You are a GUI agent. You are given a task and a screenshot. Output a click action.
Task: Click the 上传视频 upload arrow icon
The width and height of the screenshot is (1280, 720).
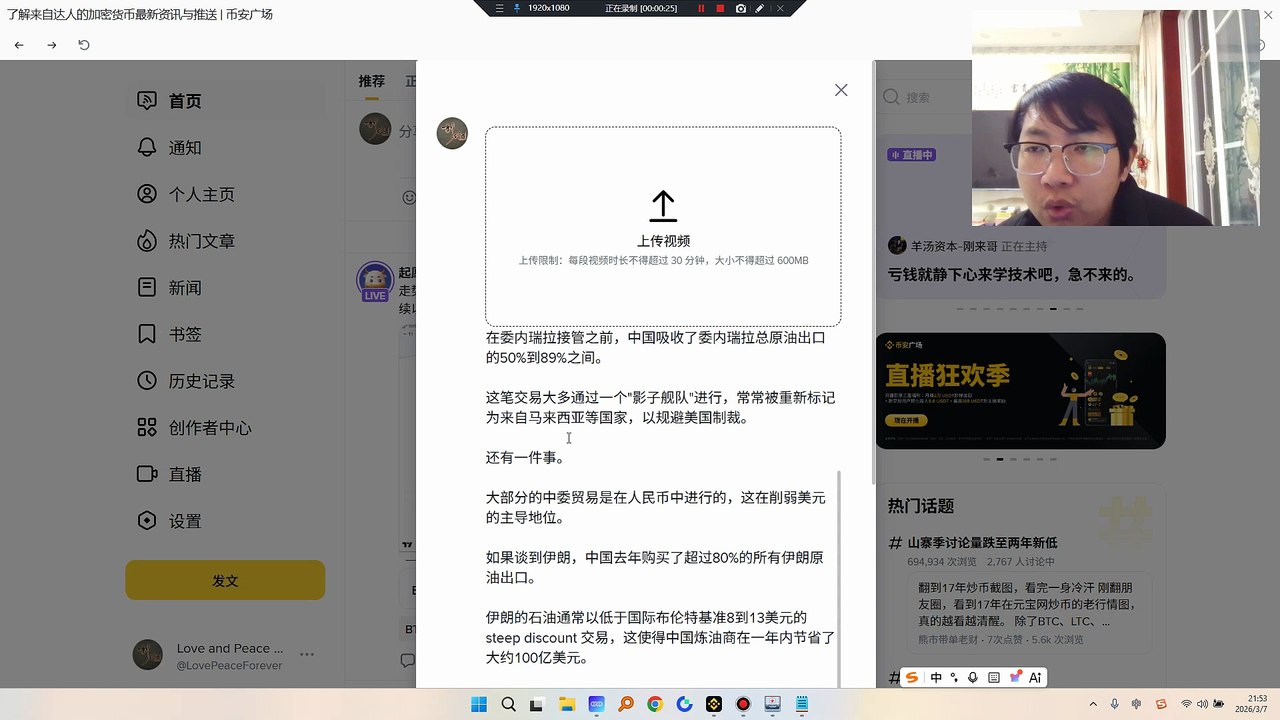coord(663,207)
